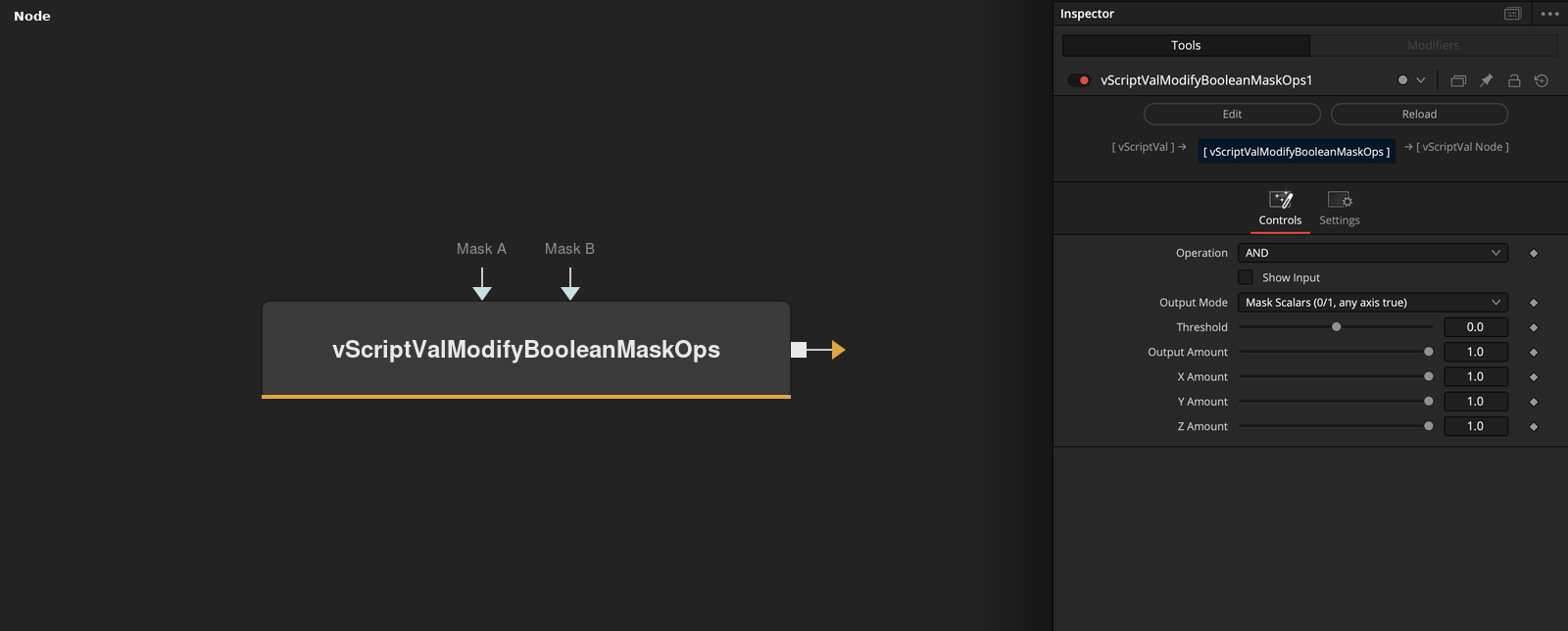Click the Z Amount slider handle
Viewport: 1568px width, 631px height.
click(x=1429, y=426)
